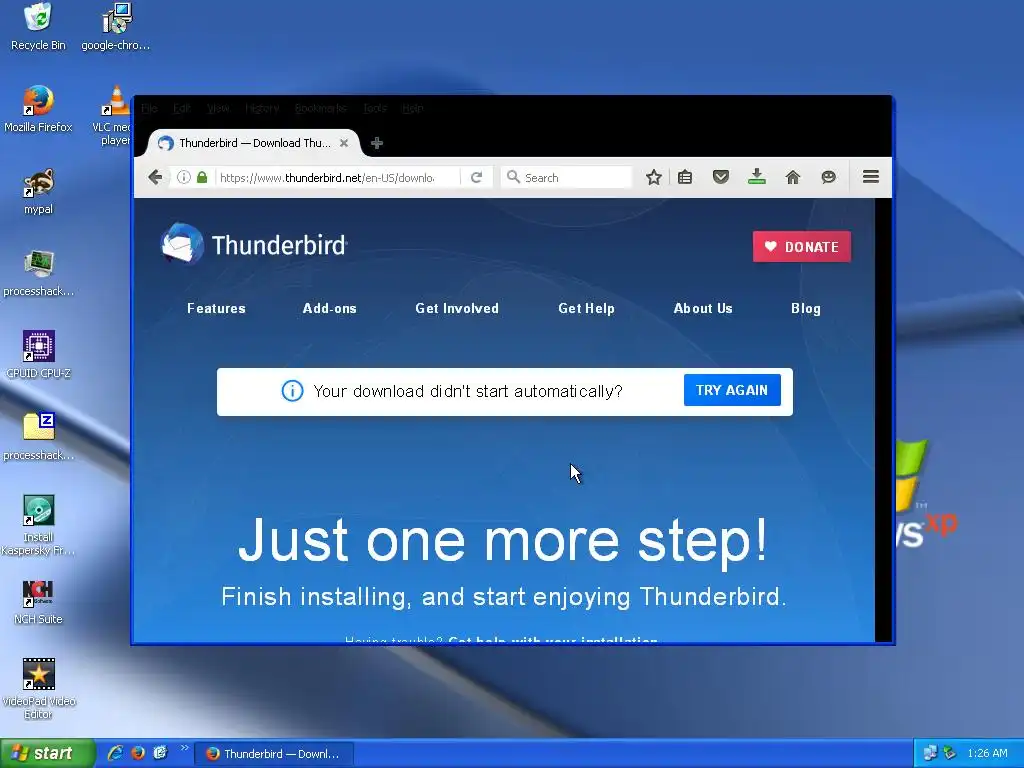Open the Thunderbird Blog link
This screenshot has width=1024, height=768.
point(806,308)
